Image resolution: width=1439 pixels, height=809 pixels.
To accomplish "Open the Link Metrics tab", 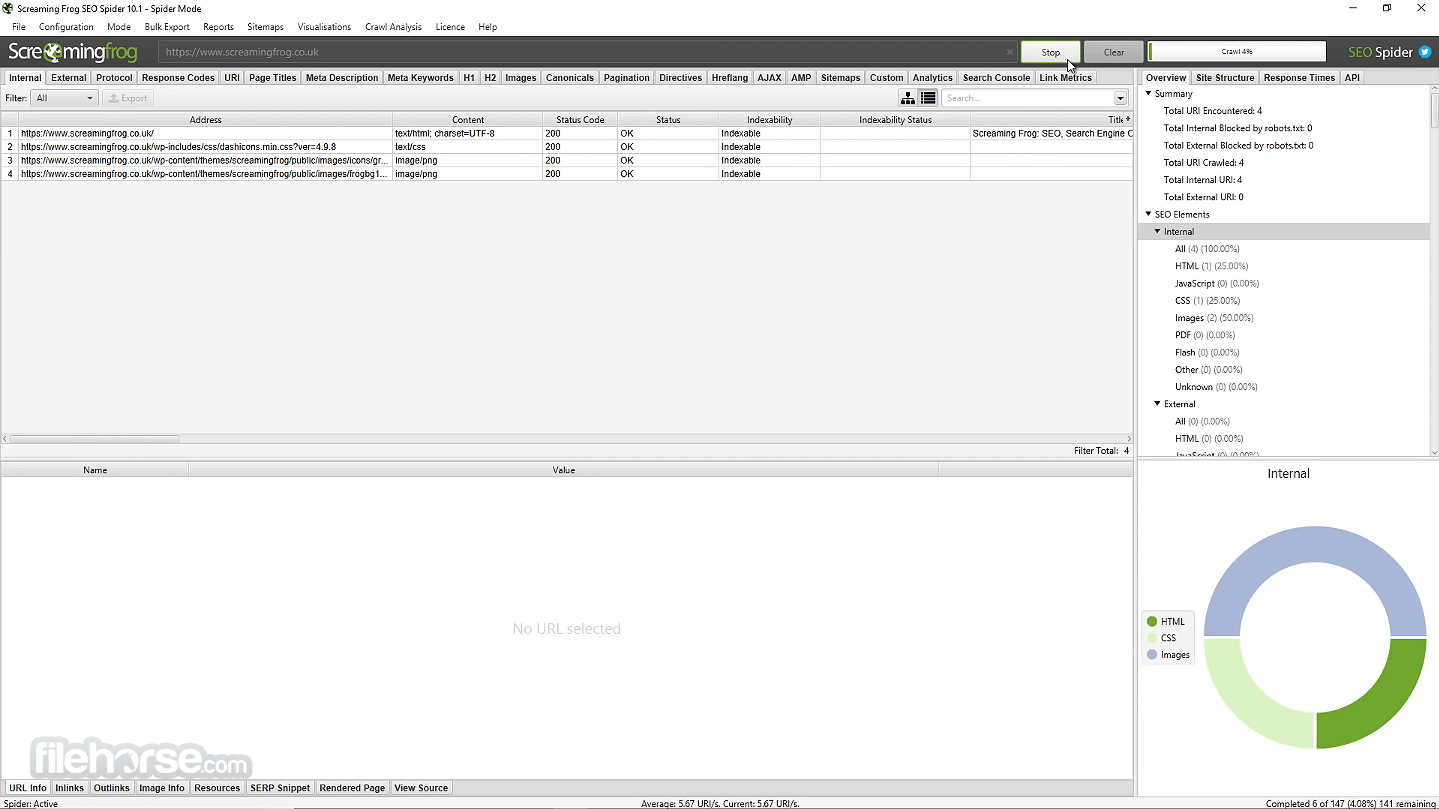I will coord(1066,77).
